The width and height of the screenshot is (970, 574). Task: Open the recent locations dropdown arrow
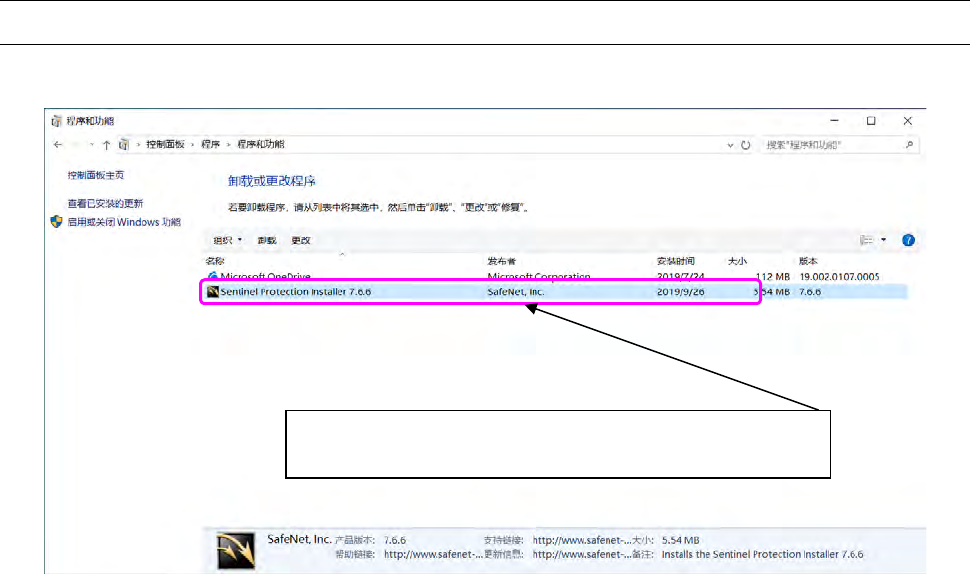pos(92,145)
